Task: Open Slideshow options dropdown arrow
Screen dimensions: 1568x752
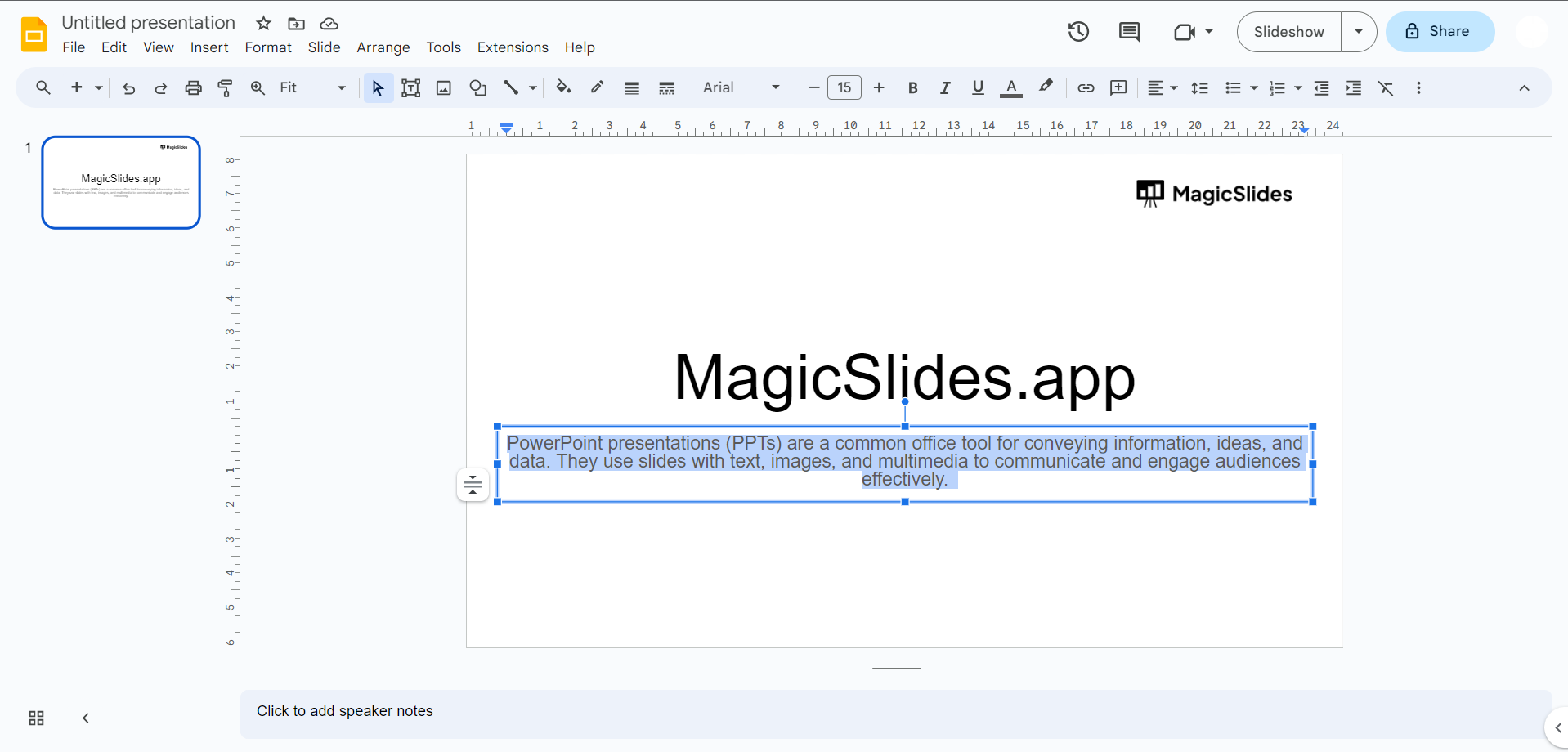Action: click(1359, 32)
